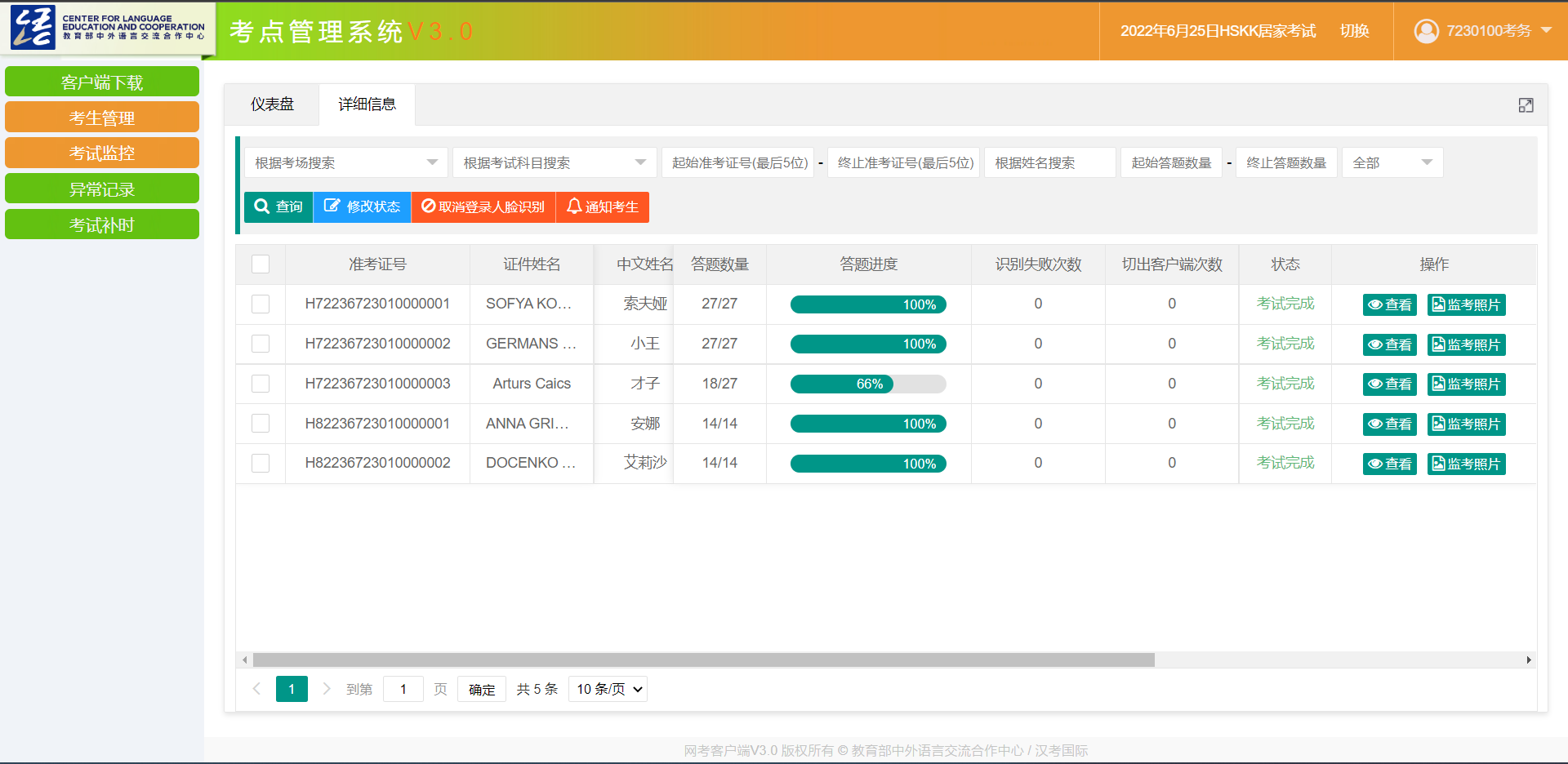
Task: Click the user avatar icon in header
Action: click(x=1426, y=31)
